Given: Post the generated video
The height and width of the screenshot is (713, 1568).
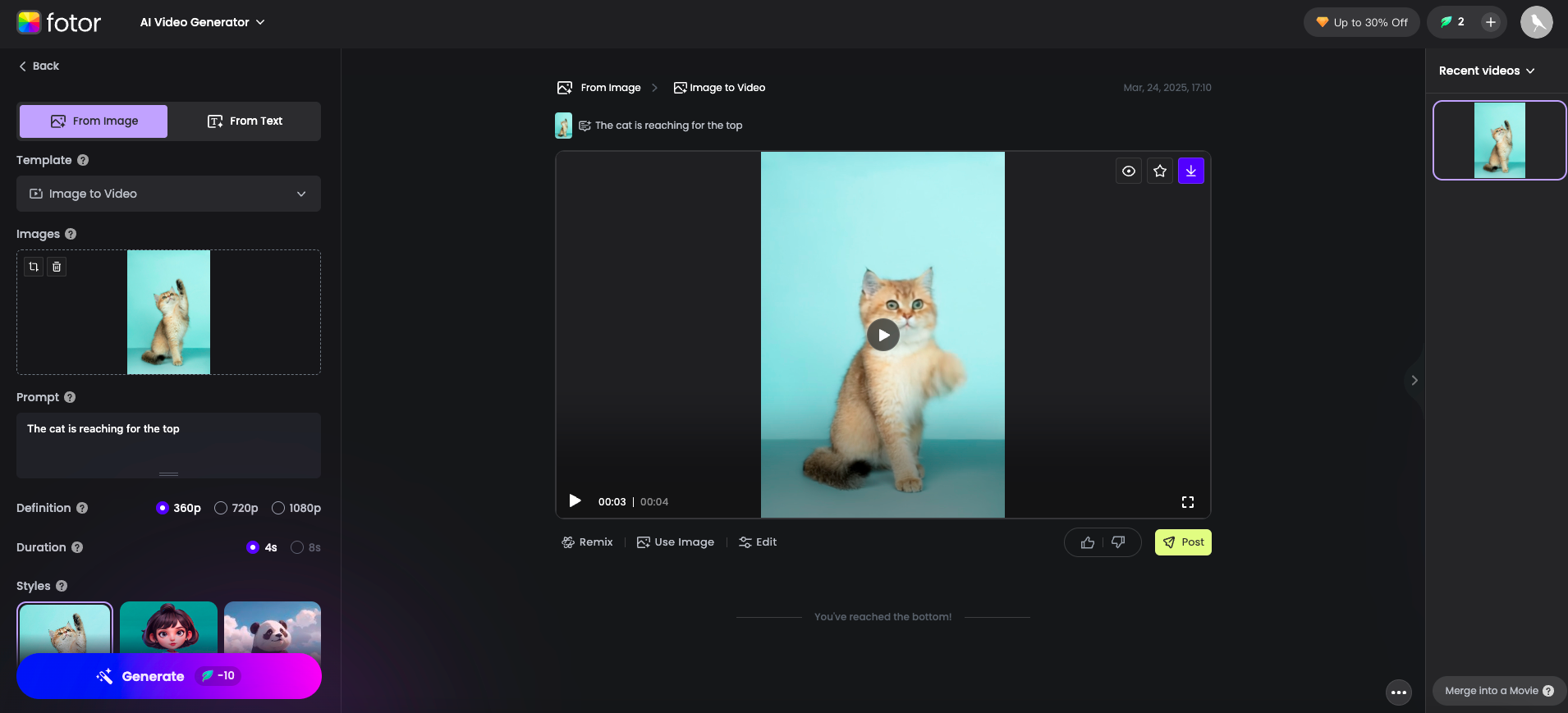Looking at the screenshot, I should [x=1183, y=542].
